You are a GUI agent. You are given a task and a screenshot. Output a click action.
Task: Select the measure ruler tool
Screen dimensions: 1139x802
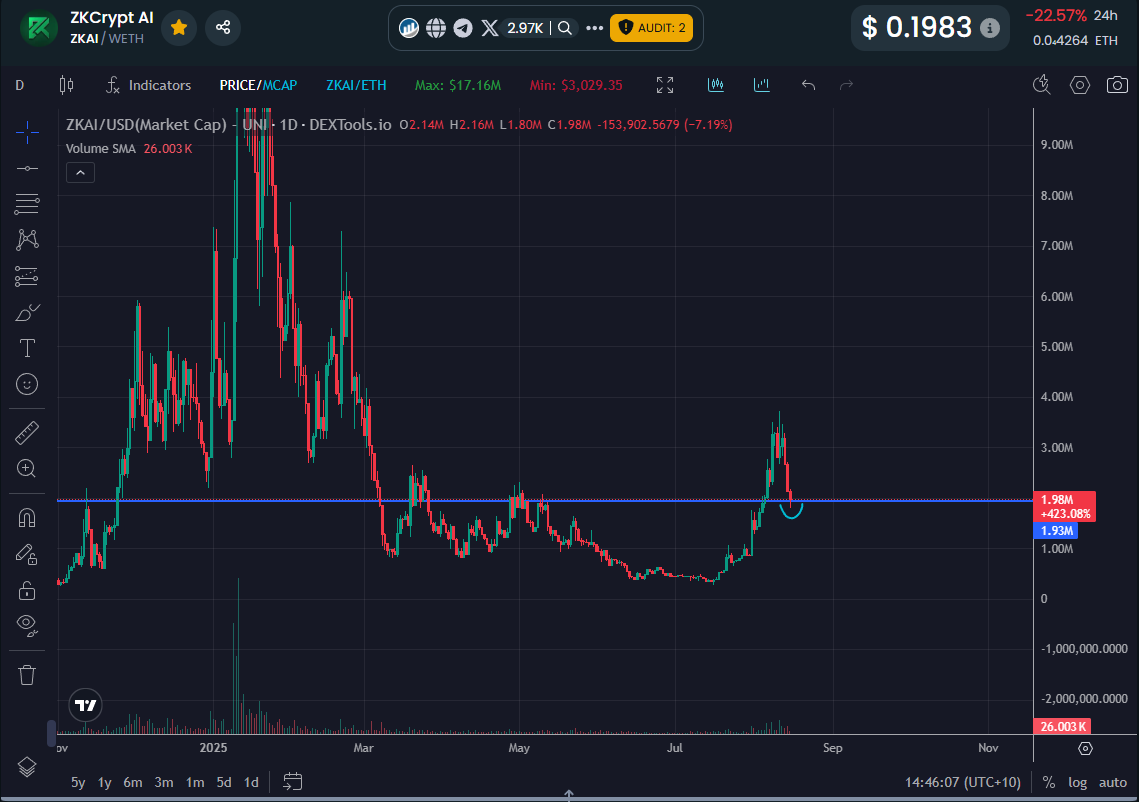[26, 431]
